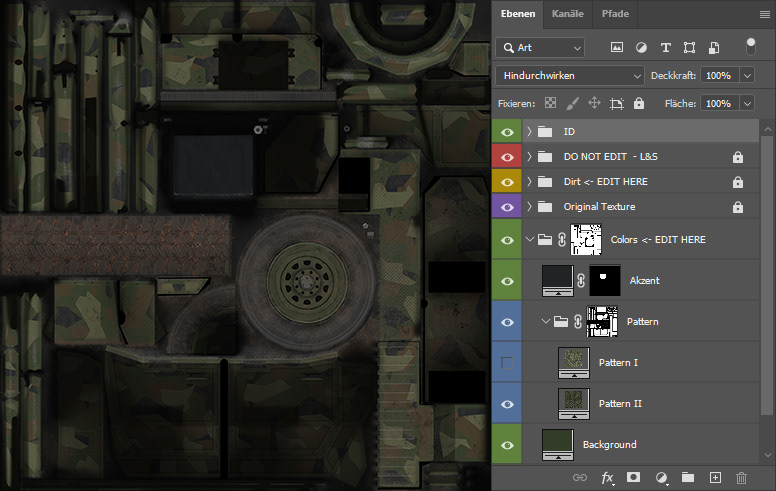Image resolution: width=776 pixels, height=491 pixels.
Task: Hide the Original Texture group
Action: [x=507, y=207]
